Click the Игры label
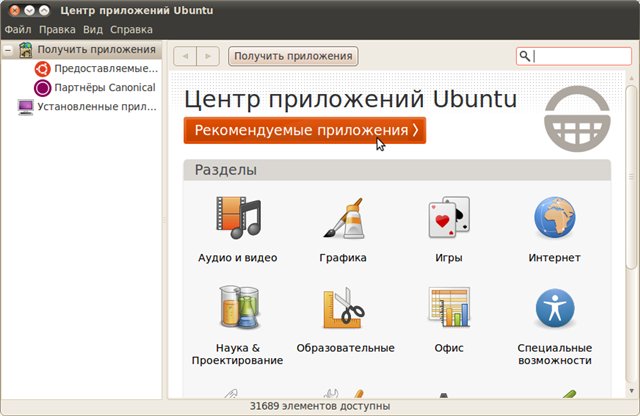This screenshot has height=416, width=640. (x=449, y=258)
